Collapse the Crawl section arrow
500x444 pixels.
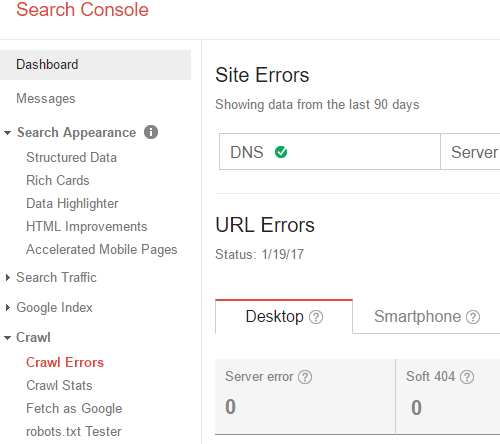(7, 338)
